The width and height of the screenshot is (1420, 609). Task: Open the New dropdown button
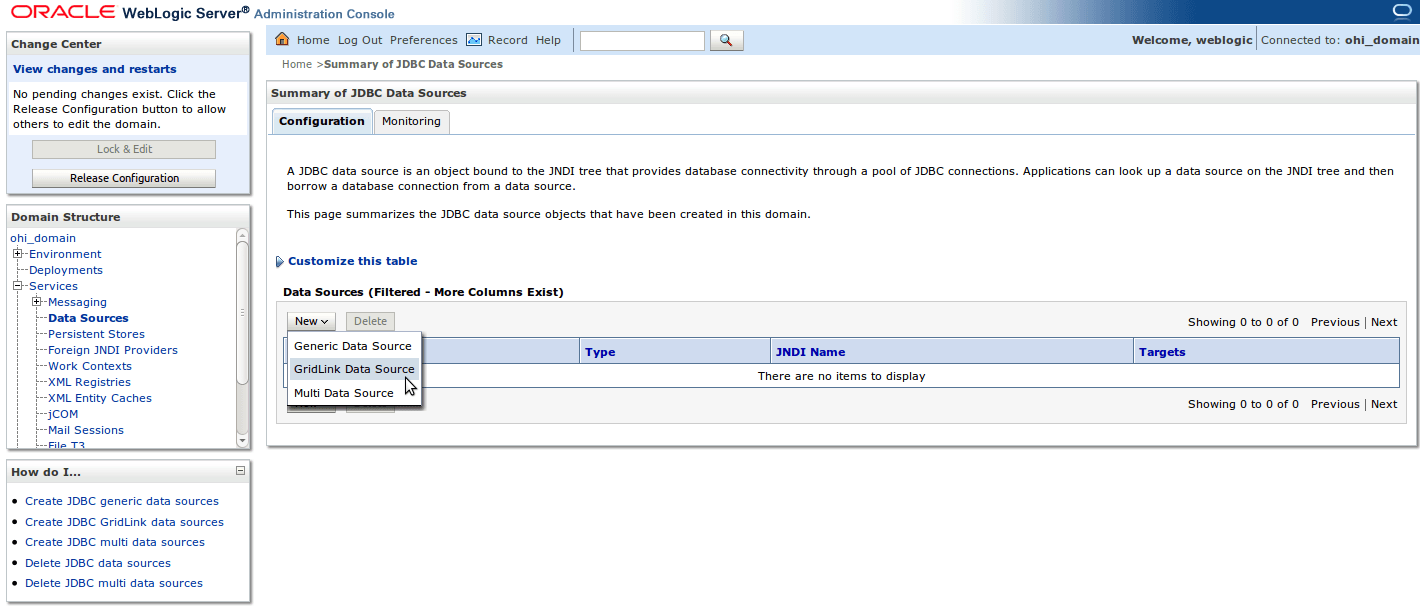point(311,321)
